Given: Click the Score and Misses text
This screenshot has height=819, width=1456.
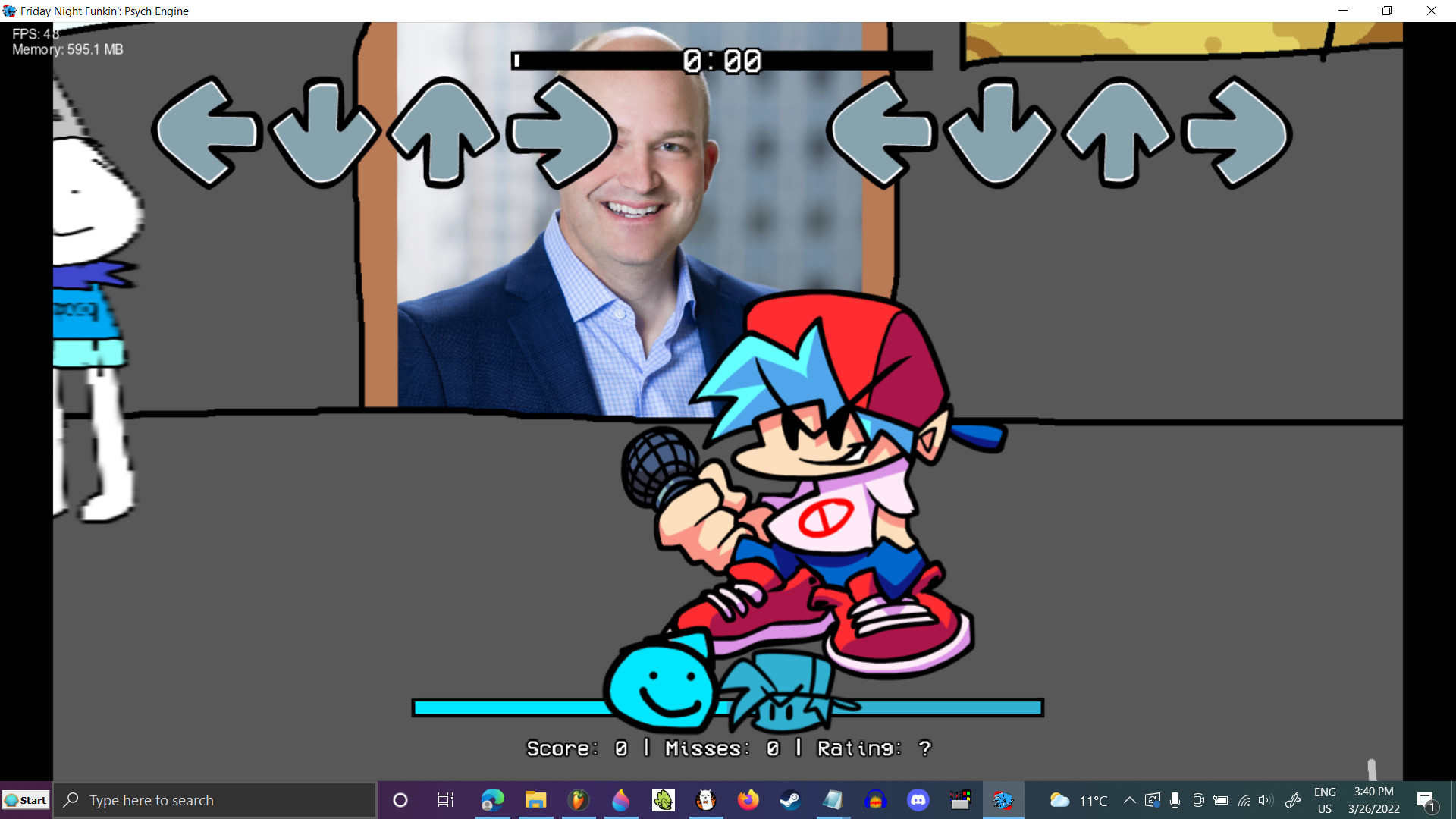Looking at the screenshot, I should click(728, 748).
